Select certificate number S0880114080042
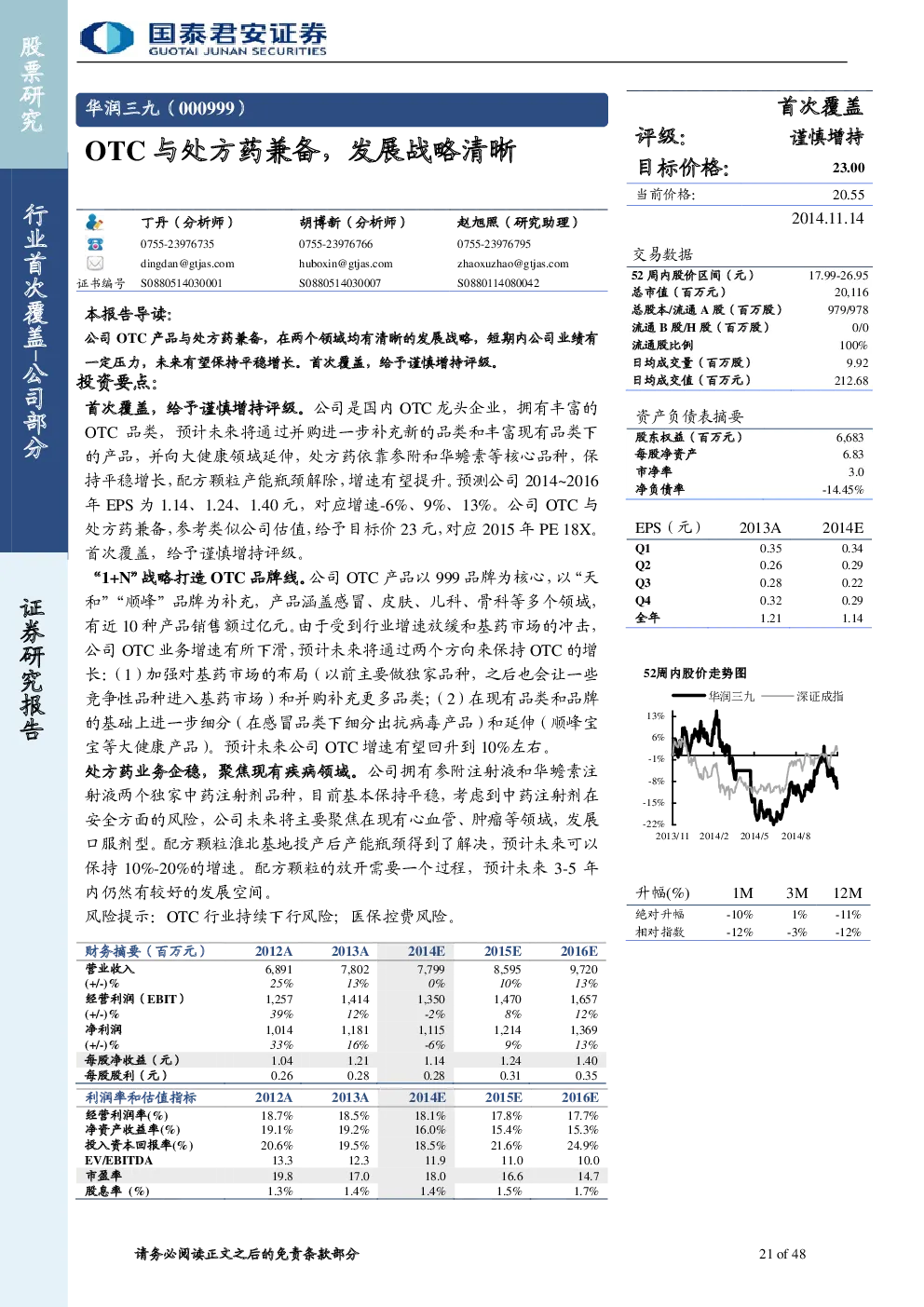The width and height of the screenshot is (924, 1307). (497, 283)
